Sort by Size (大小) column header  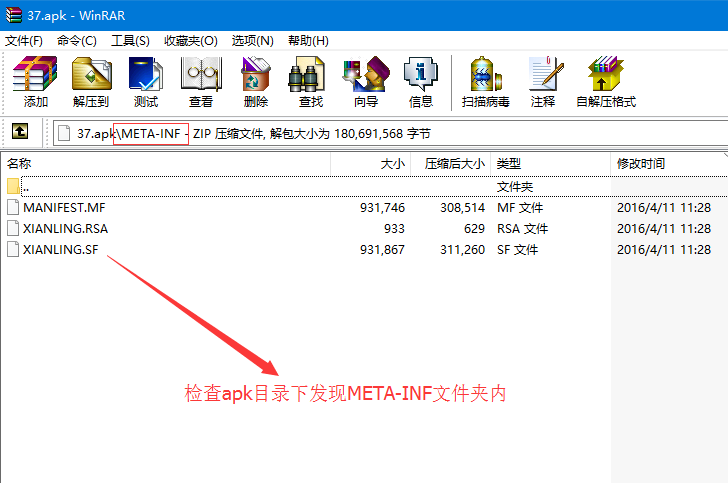coord(370,163)
